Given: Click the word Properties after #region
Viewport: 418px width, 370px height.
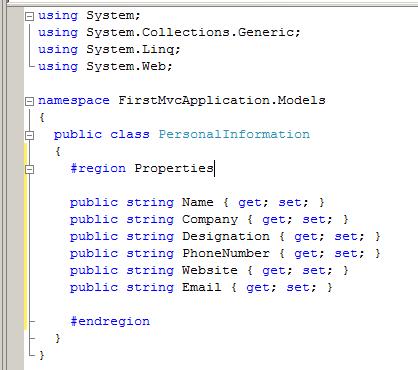Looking at the screenshot, I should coord(174,168).
